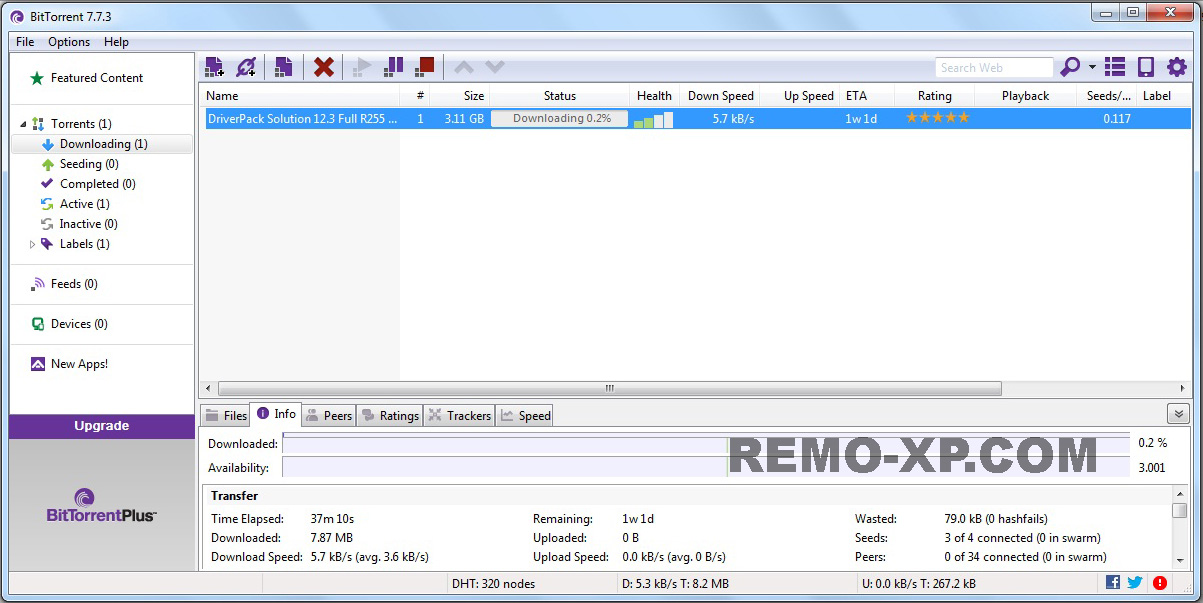
Task: Open the Help menu
Action: coord(116,42)
